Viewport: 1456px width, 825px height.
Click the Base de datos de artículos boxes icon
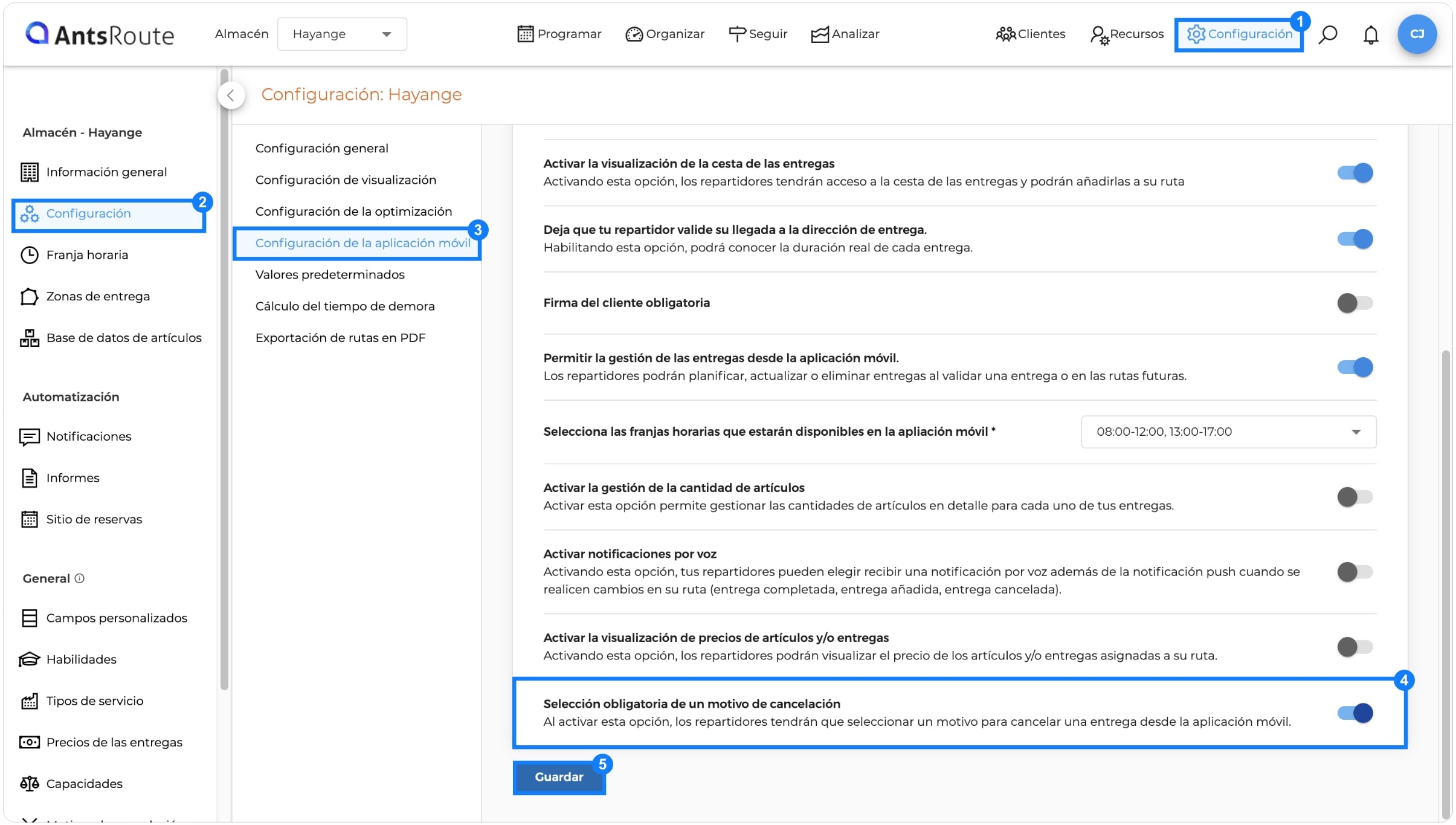point(29,338)
